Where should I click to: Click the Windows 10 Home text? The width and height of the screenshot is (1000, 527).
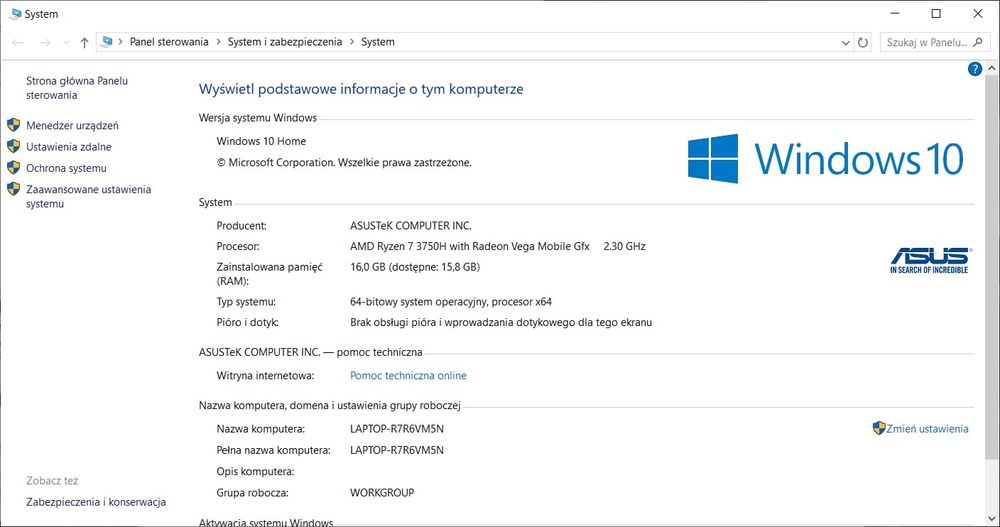tap(261, 142)
